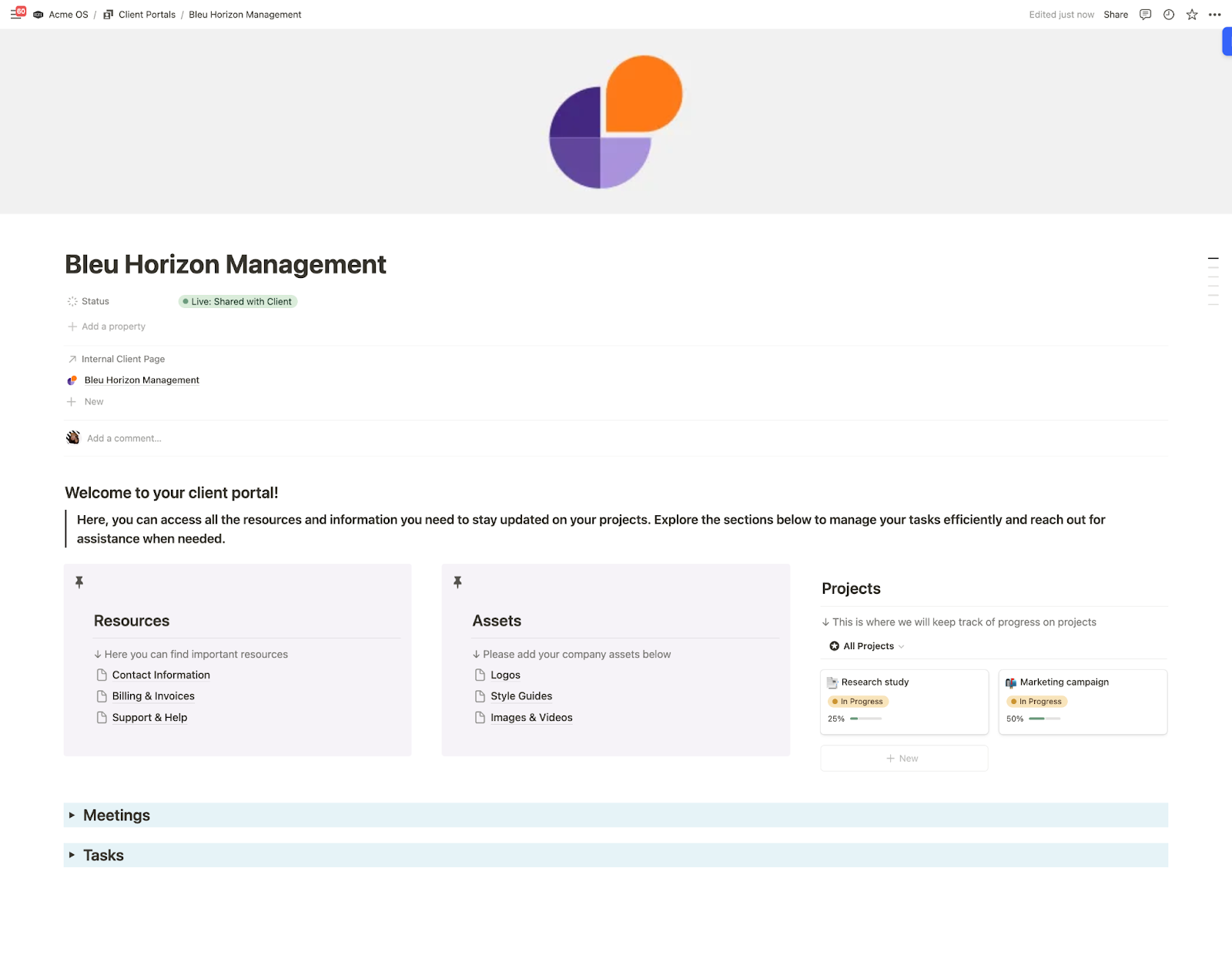The width and height of the screenshot is (1232, 955).
Task: Click the Research study card icon
Action: click(x=832, y=682)
